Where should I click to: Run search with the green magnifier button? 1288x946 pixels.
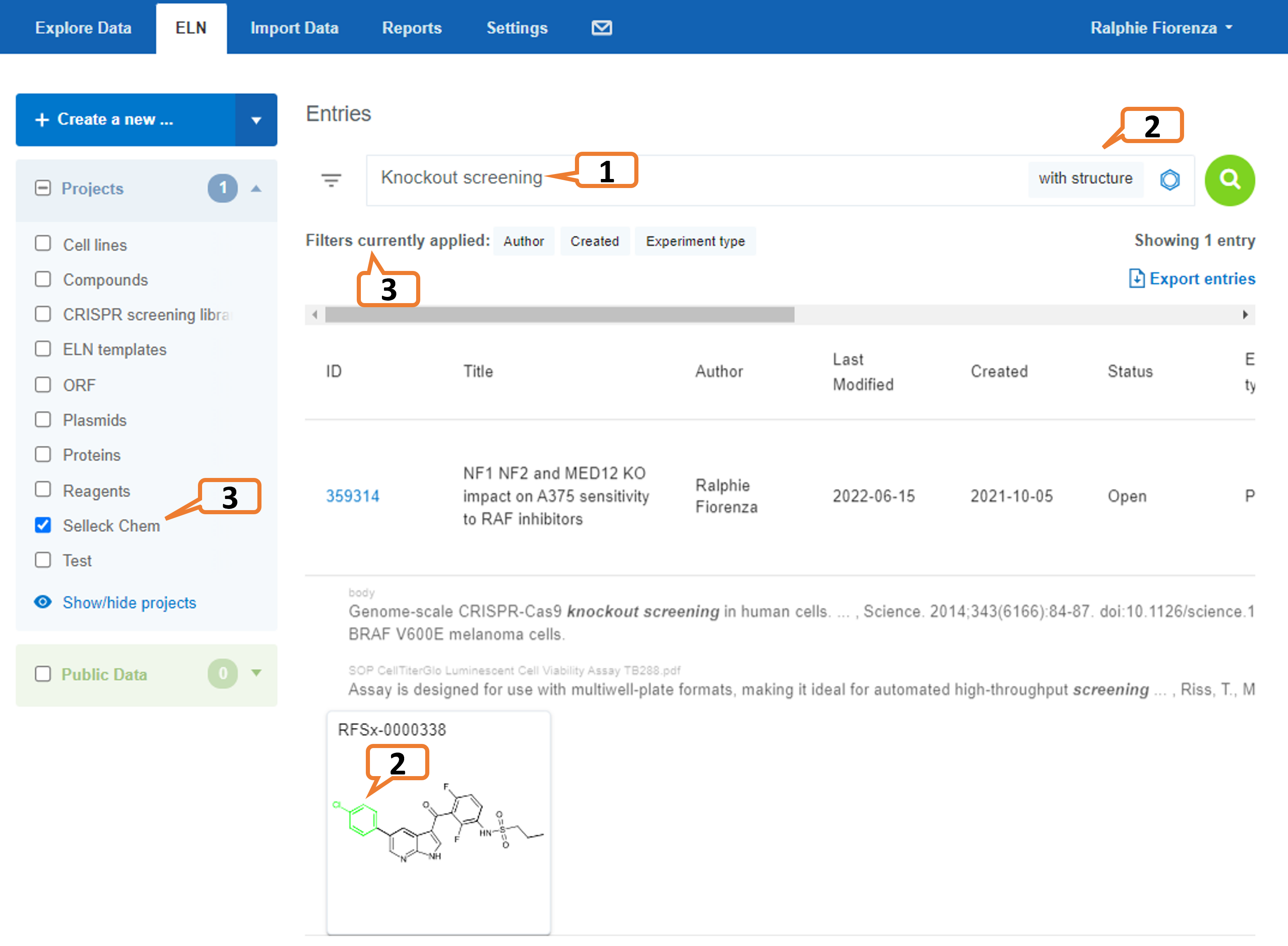pos(1229,180)
